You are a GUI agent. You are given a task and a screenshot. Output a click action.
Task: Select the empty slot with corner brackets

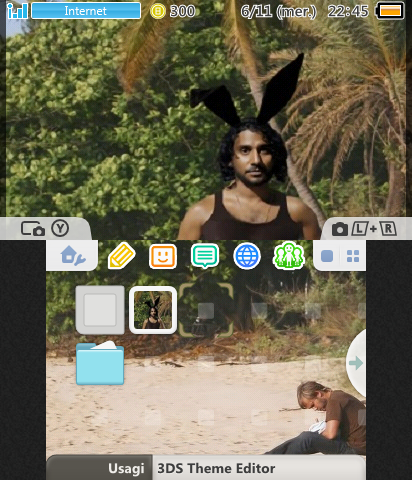point(206,310)
